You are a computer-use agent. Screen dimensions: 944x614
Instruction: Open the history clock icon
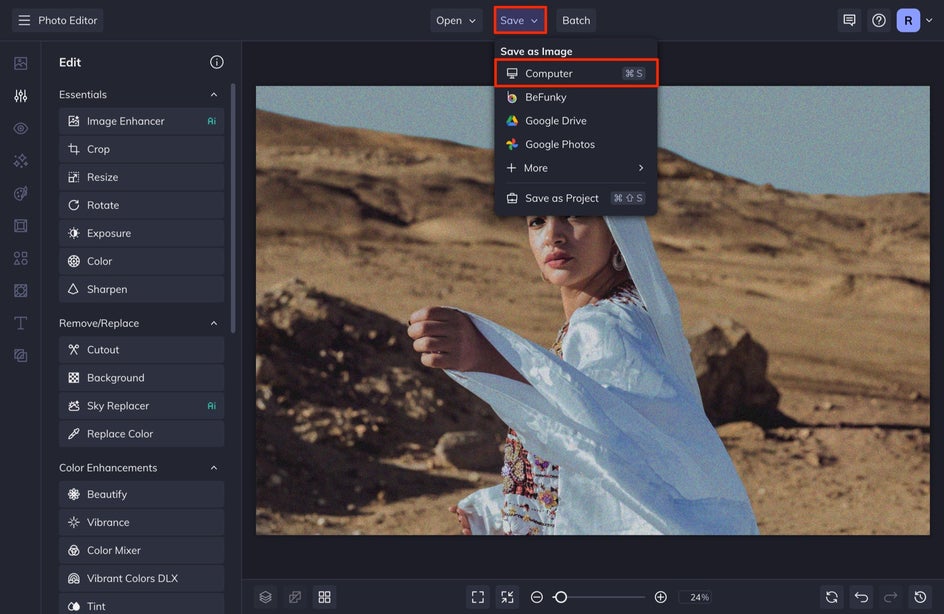tap(920, 597)
